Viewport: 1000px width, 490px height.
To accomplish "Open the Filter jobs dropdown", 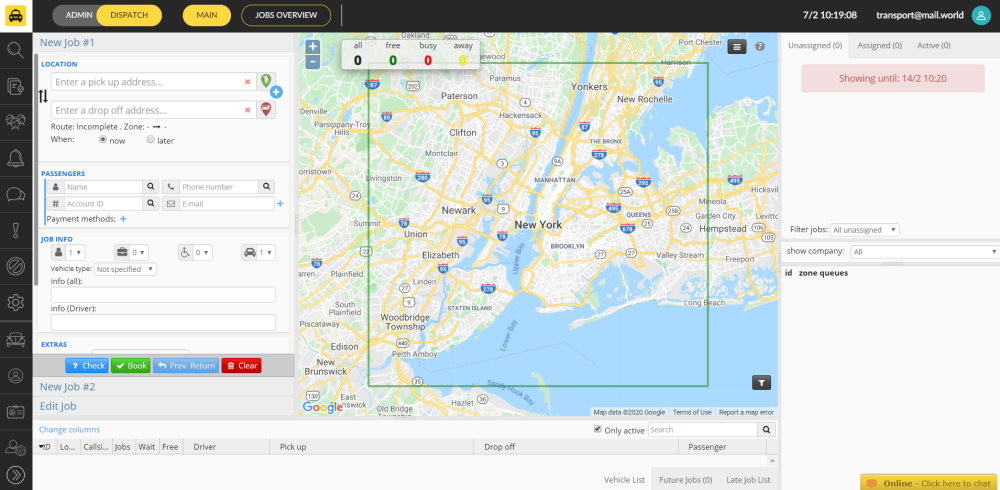I will tap(865, 230).
